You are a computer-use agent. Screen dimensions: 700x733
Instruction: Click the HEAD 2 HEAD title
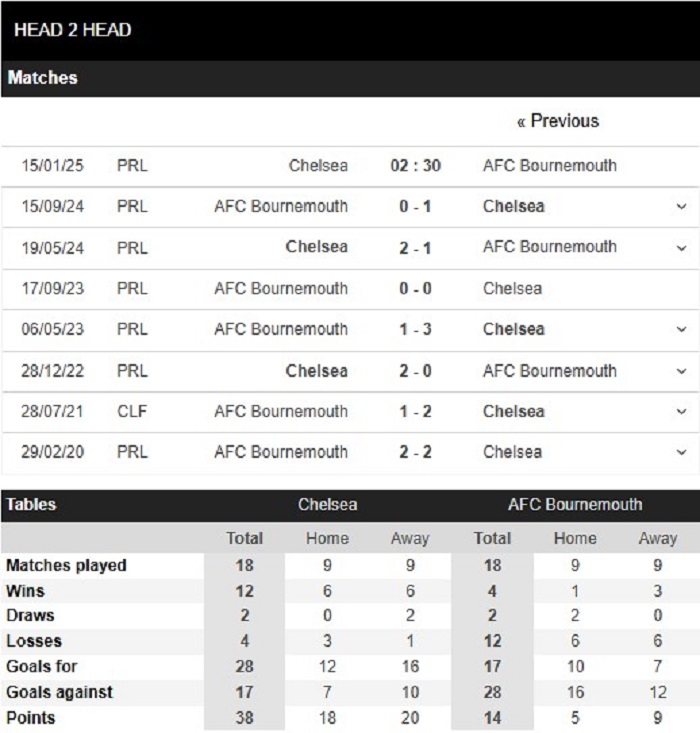coord(72,30)
